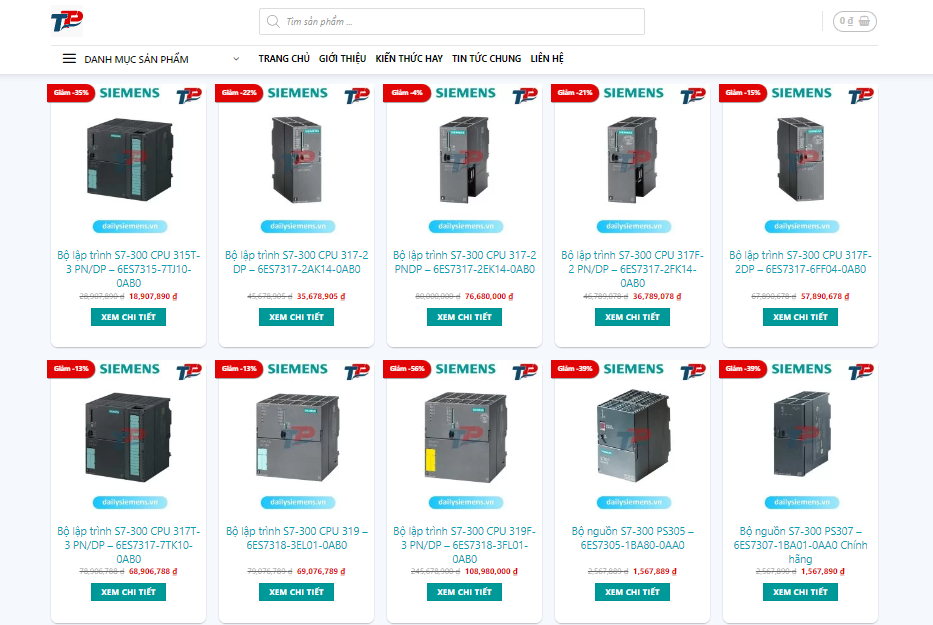Open GIỚI THIỆU menu item
The height and width of the screenshot is (625, 933).
pos(342,58)
